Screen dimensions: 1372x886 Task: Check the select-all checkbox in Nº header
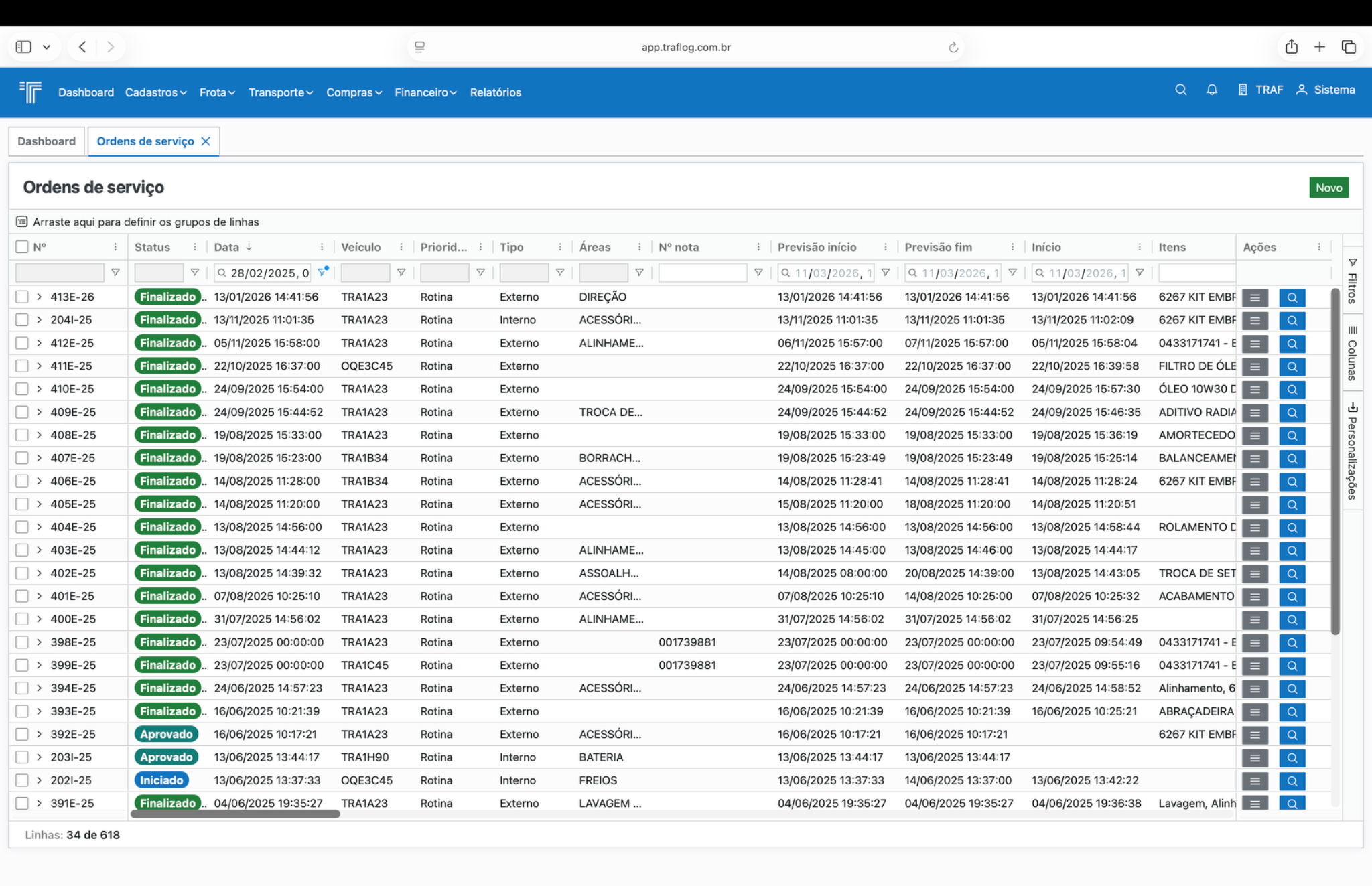pyautogui.click(x=22, y=247)
